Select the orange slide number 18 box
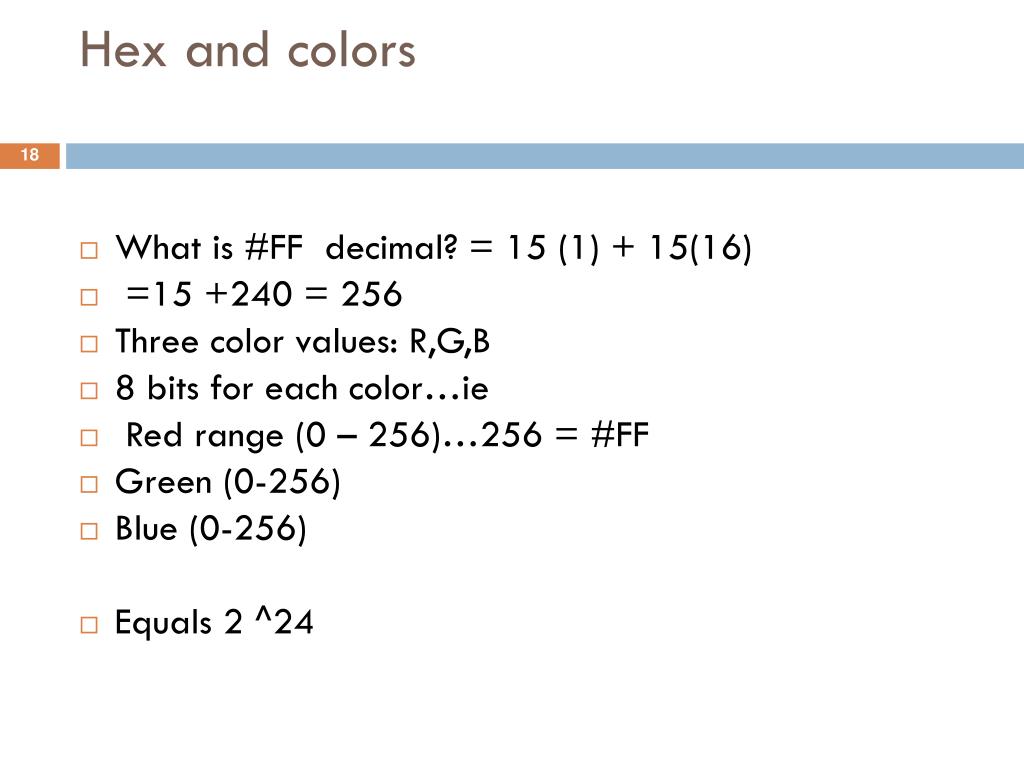This screenshot has height=768, width=1024. click(x=30, y=155)
